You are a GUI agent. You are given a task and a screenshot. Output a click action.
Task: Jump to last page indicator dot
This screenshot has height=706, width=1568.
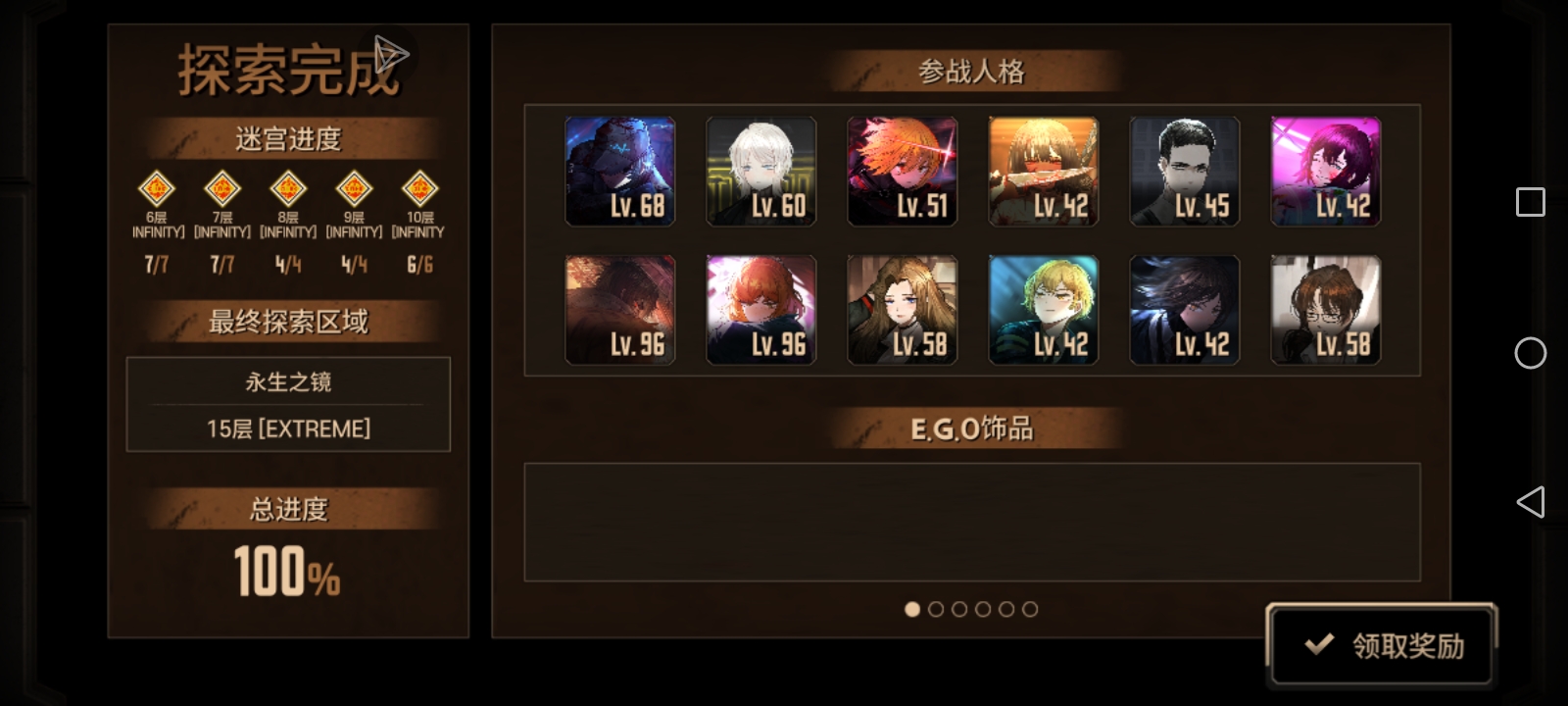click(1030, 609)
